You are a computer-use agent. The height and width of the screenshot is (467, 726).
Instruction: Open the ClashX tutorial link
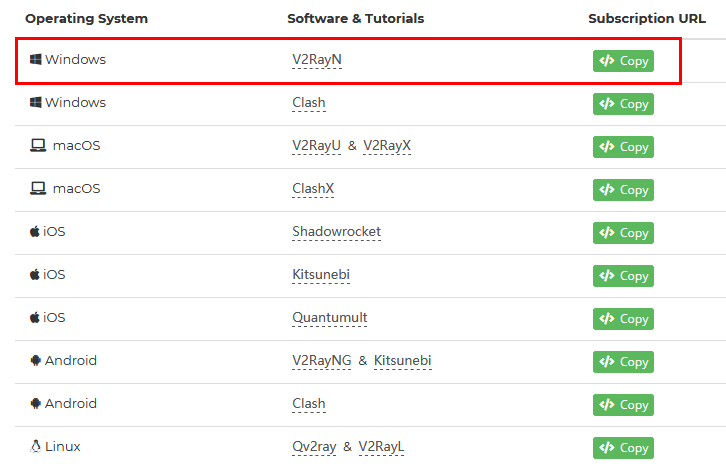pyautogui.click(x=313, y=189)
